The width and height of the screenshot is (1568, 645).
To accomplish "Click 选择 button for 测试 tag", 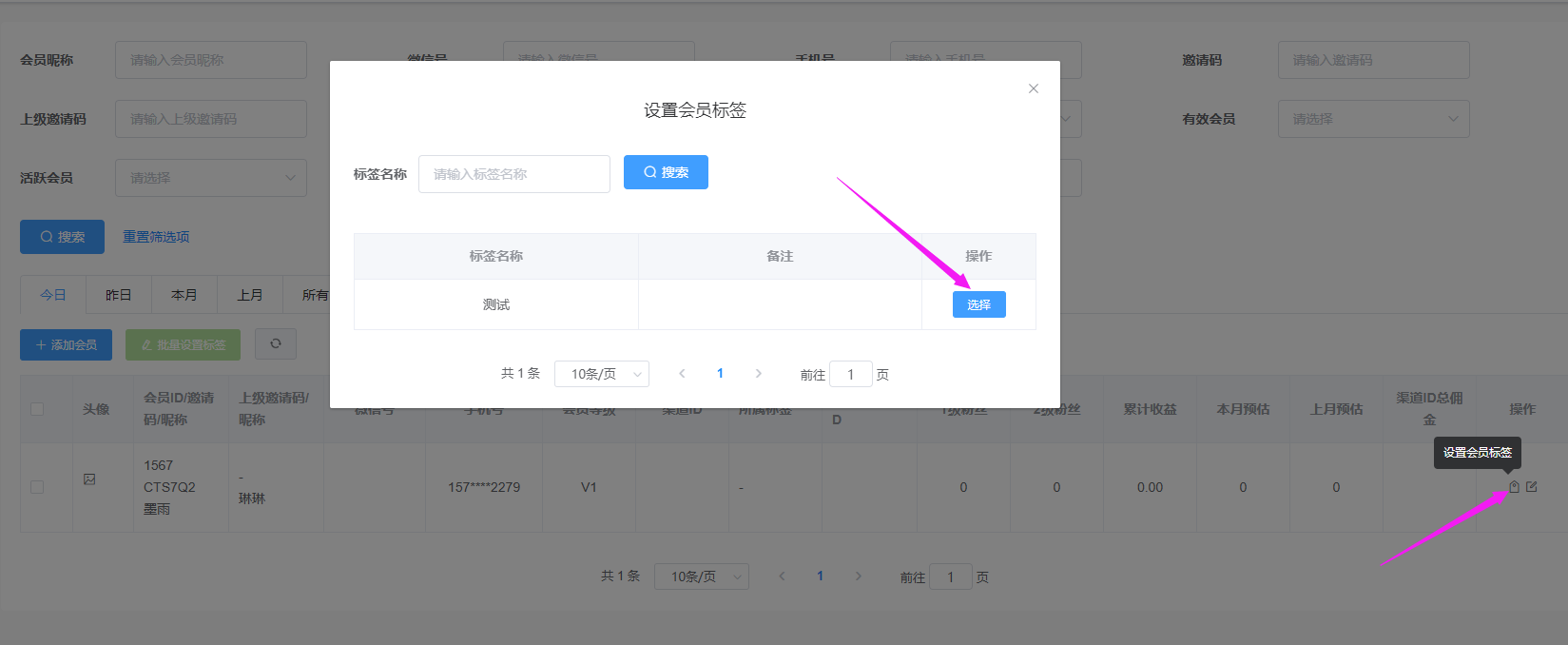I will 978,304.
